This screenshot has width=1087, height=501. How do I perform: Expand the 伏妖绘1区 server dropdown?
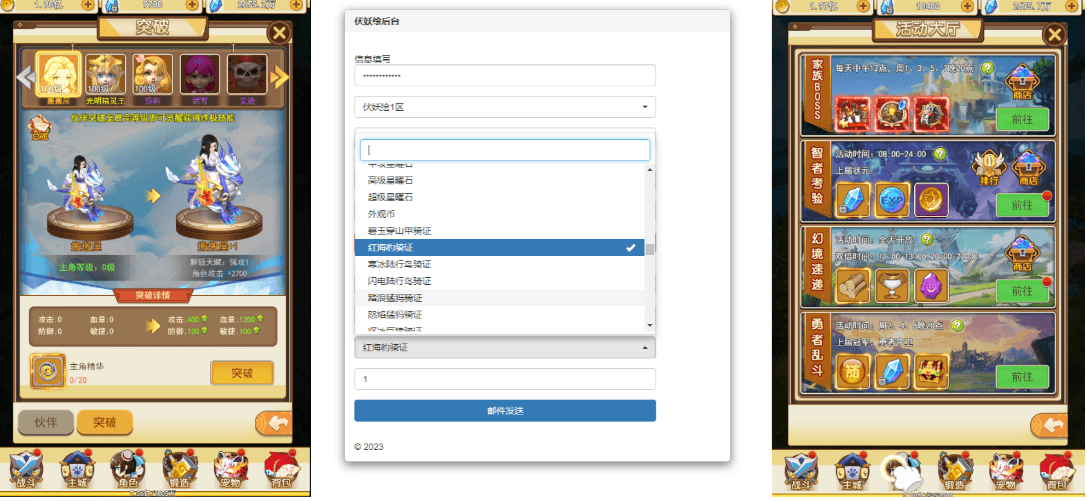click(504, 106)
